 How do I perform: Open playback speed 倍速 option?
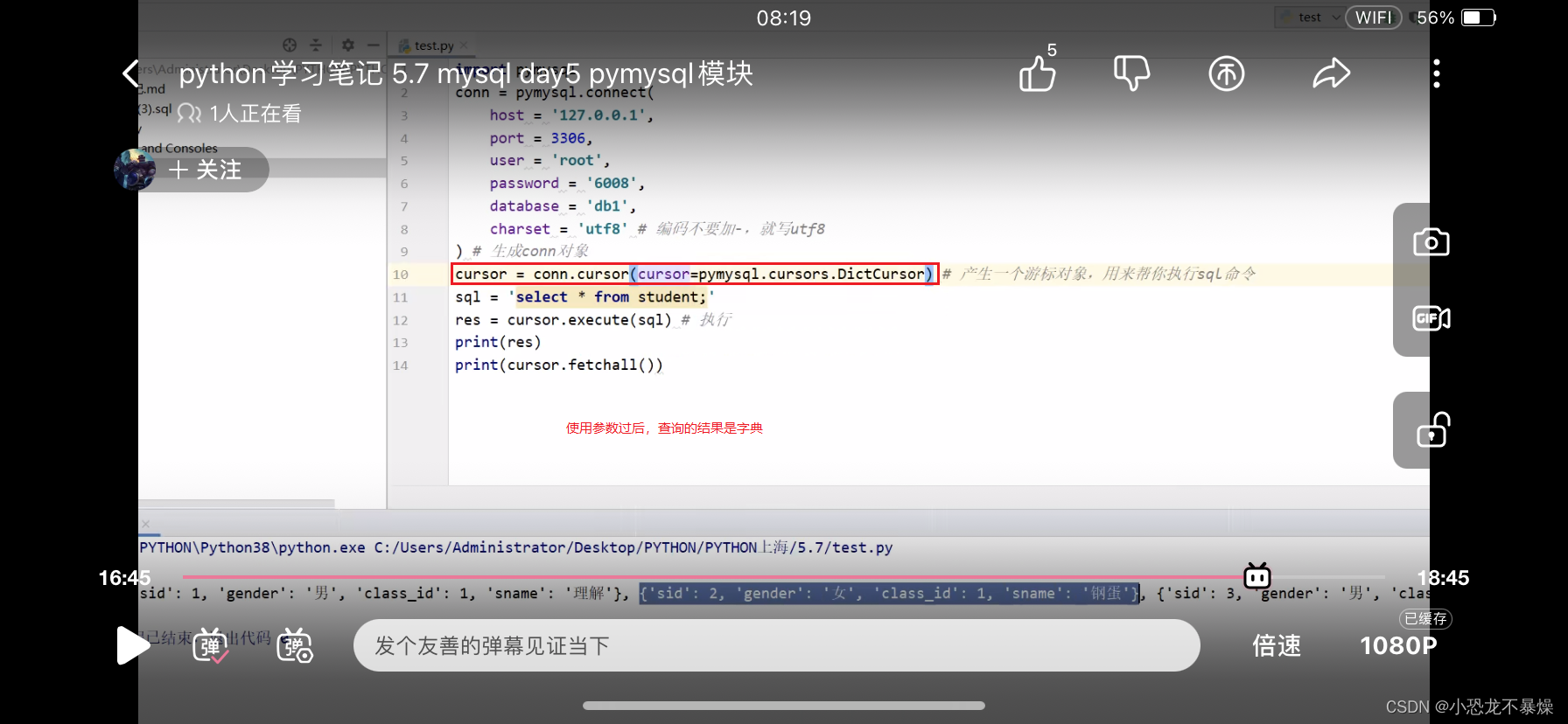(1277, 645)
